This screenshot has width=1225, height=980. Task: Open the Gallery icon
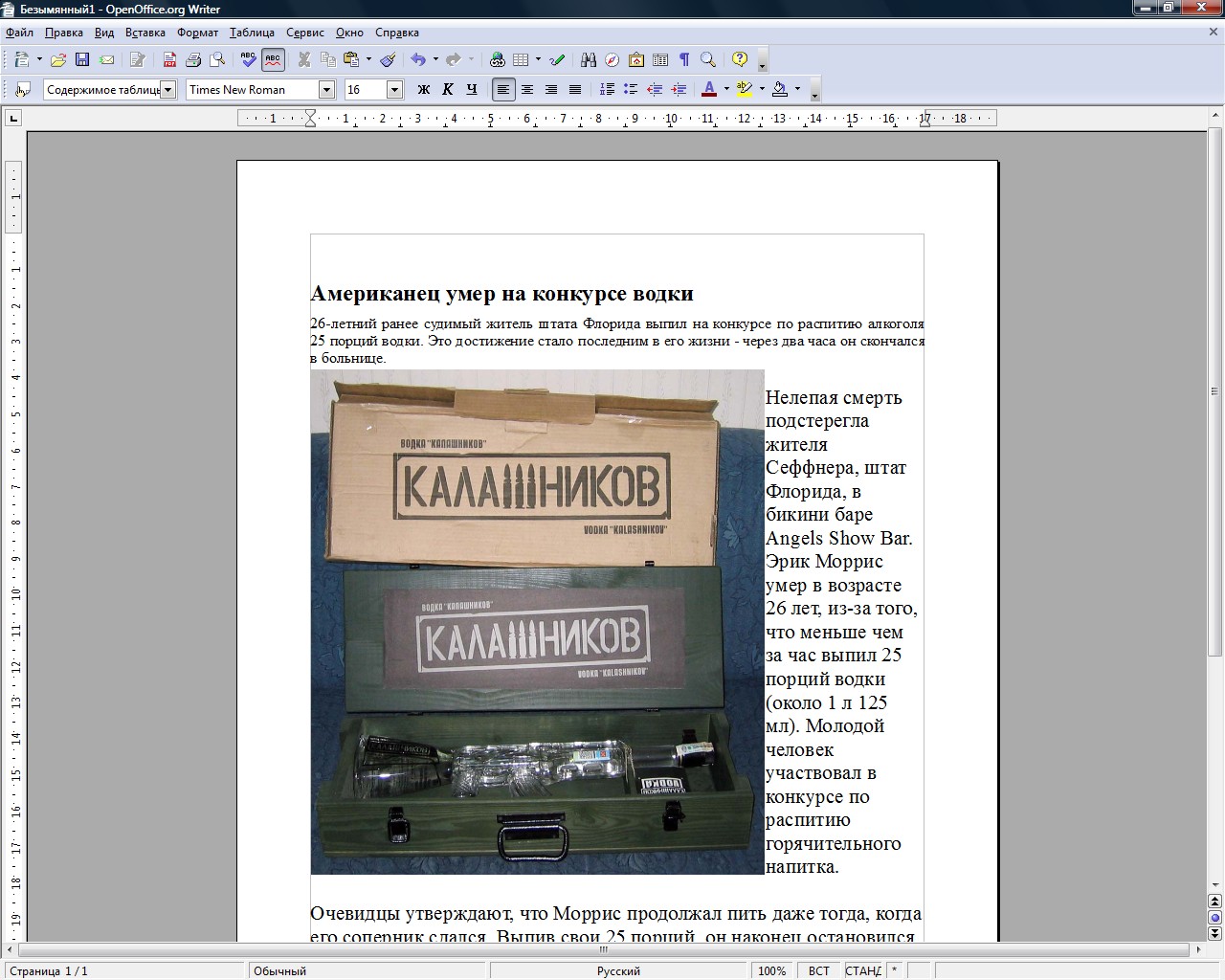coord(636,59)
